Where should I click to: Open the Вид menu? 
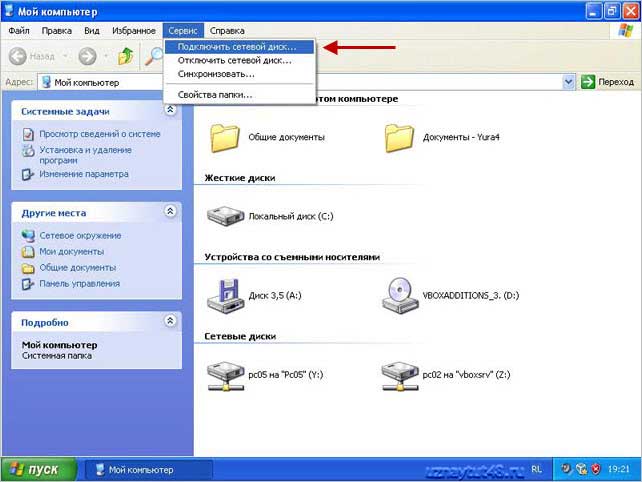tap(92, 31)
